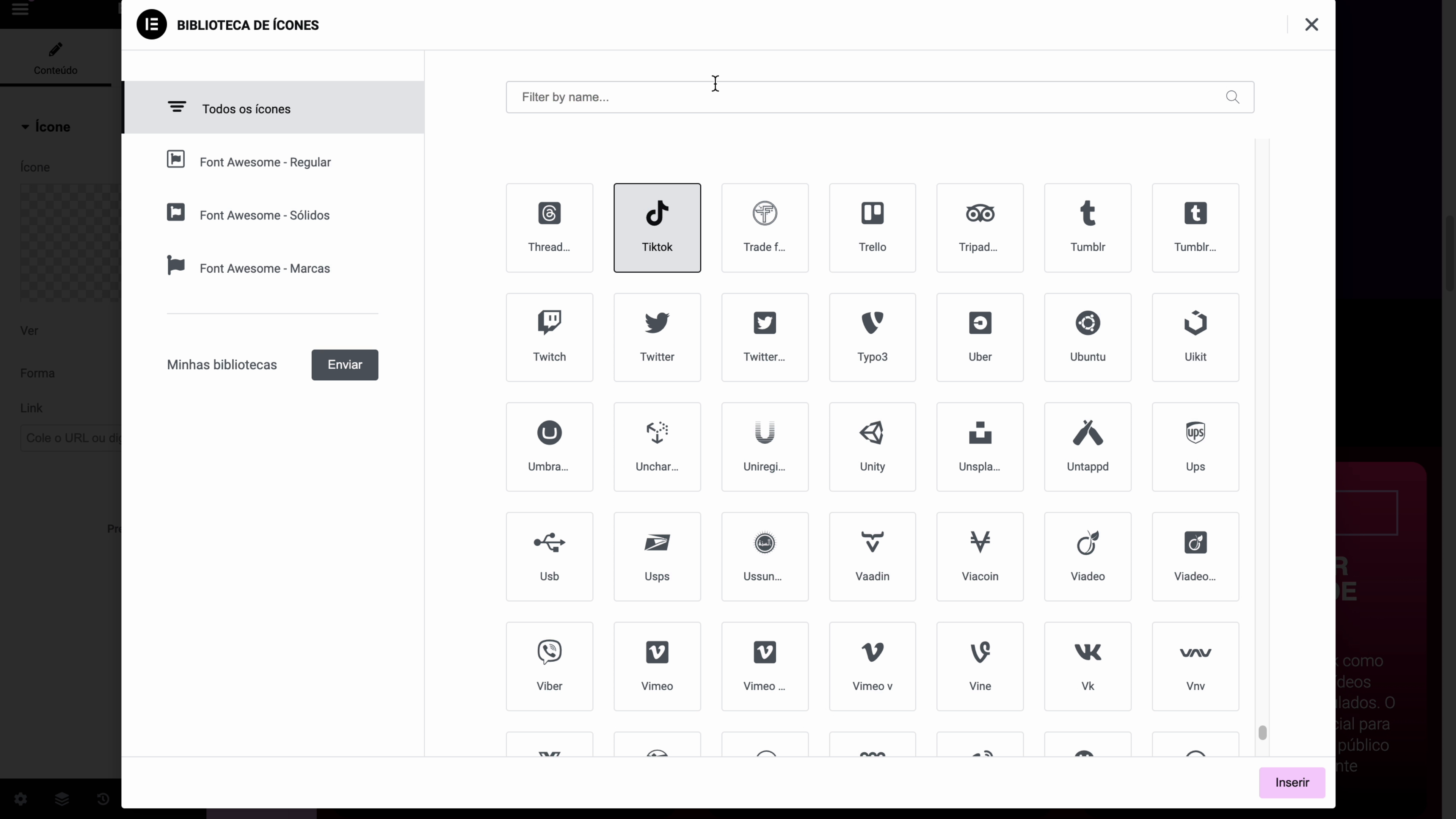Select Todos os ícones filter
This screenshot has width=1456, height=819.
[x=246, y=108]
